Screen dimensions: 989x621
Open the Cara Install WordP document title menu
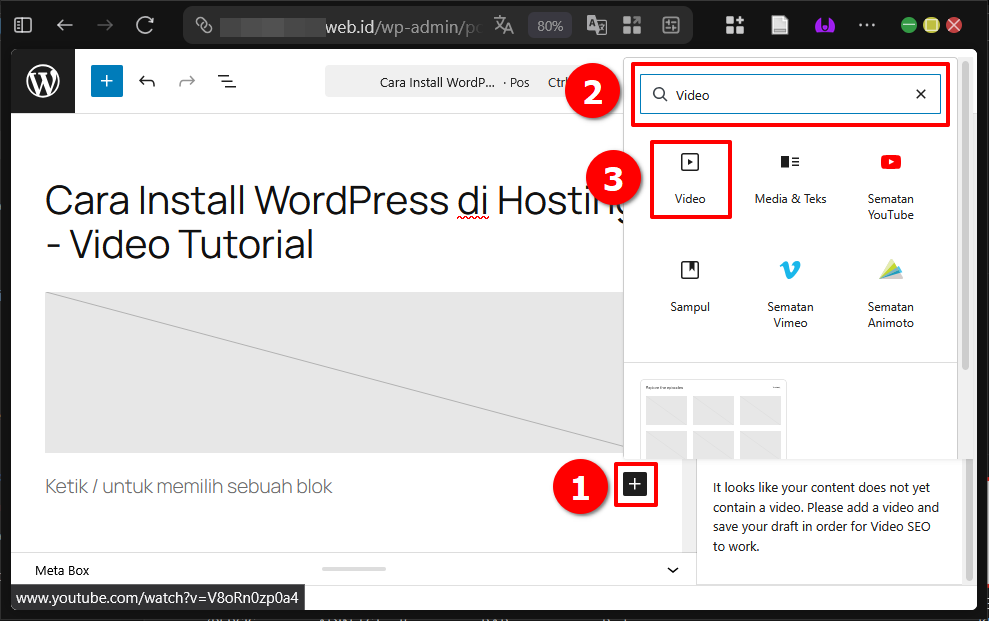439,82
